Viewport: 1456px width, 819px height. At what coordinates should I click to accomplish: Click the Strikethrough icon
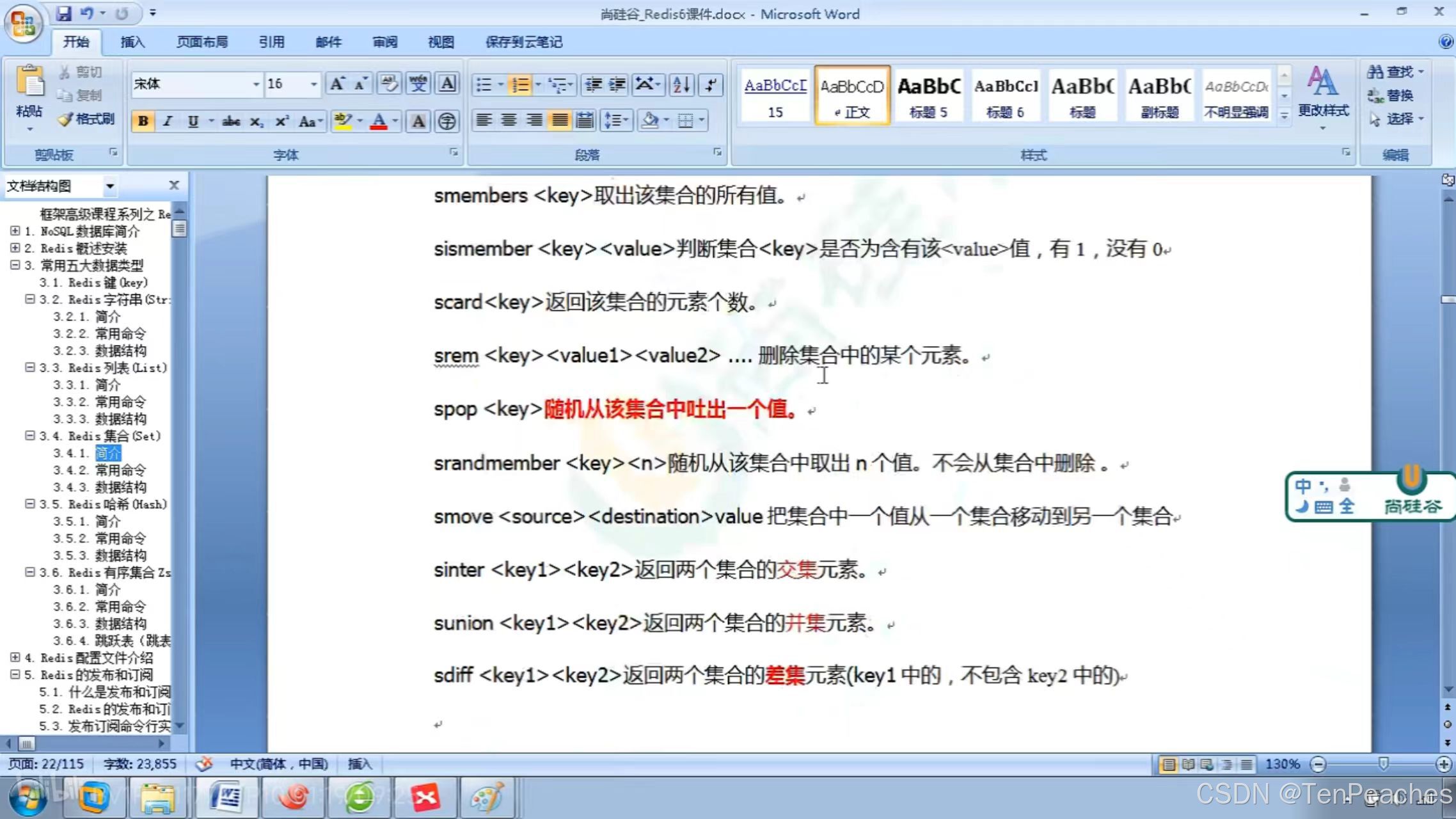[x=231, y=121]
